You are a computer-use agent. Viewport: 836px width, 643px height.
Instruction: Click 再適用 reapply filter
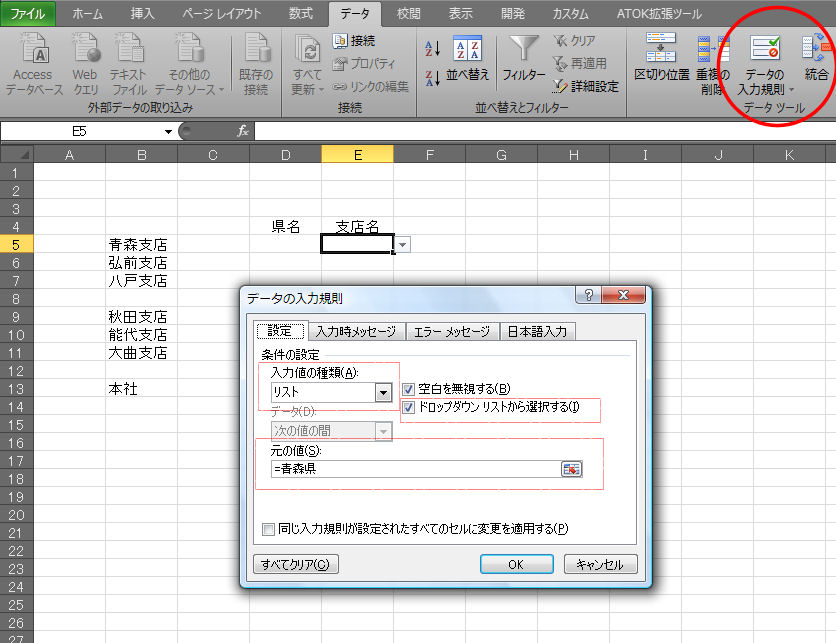pyautogui.click(x=580, y=63)
